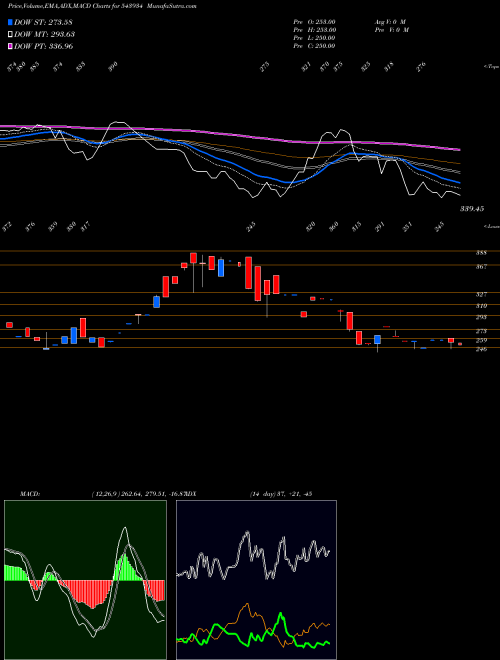Click the MACD: panel heading
500x660 pixels.
click(29, 494)
